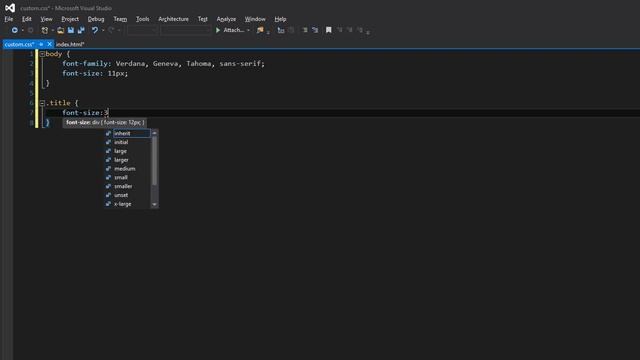Viewport: 640px width, 360px height.
Task: Open the Analyze menu
Action: coord(226,19)
